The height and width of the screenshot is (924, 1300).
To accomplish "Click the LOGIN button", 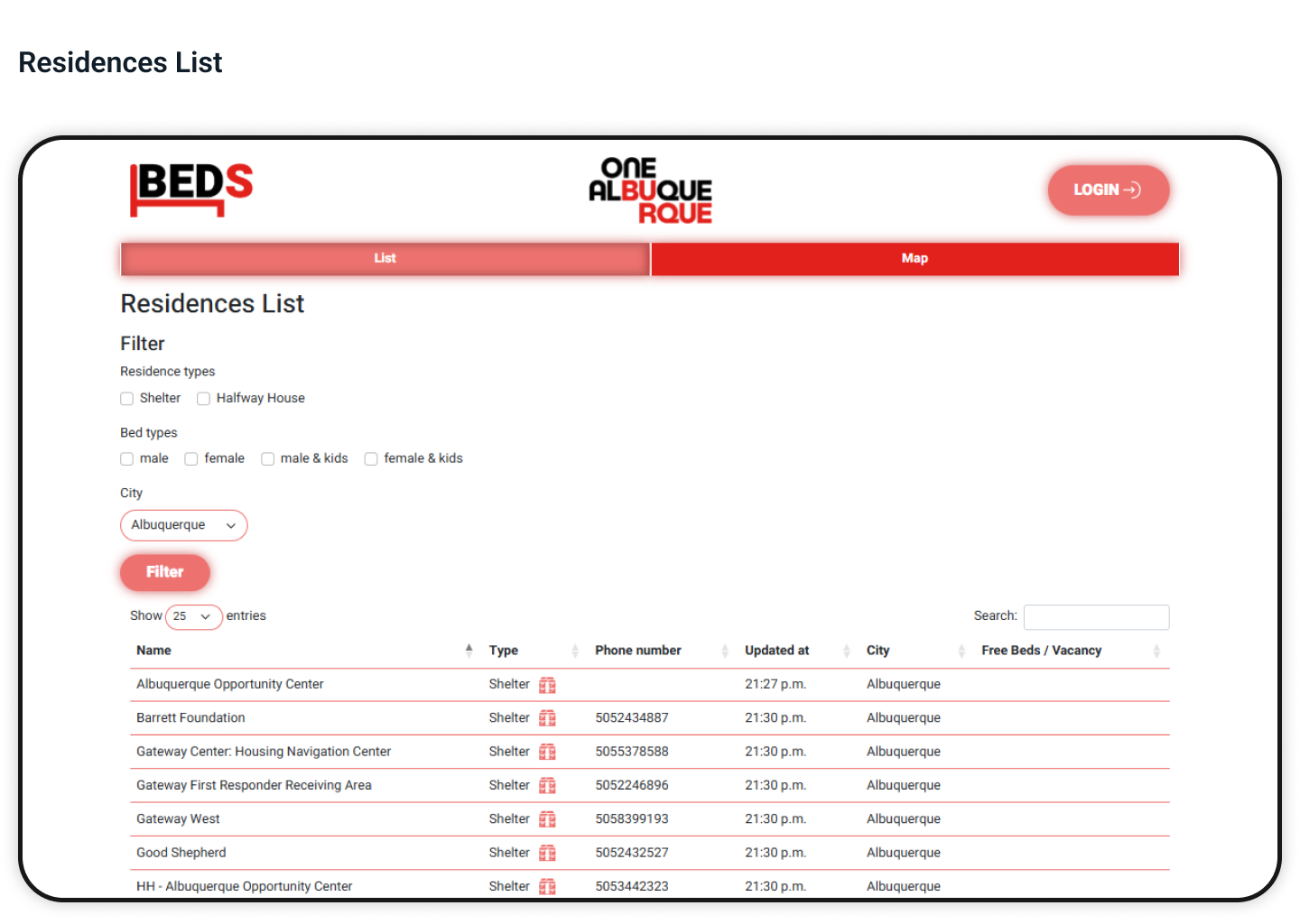I will click(1108, 190).
